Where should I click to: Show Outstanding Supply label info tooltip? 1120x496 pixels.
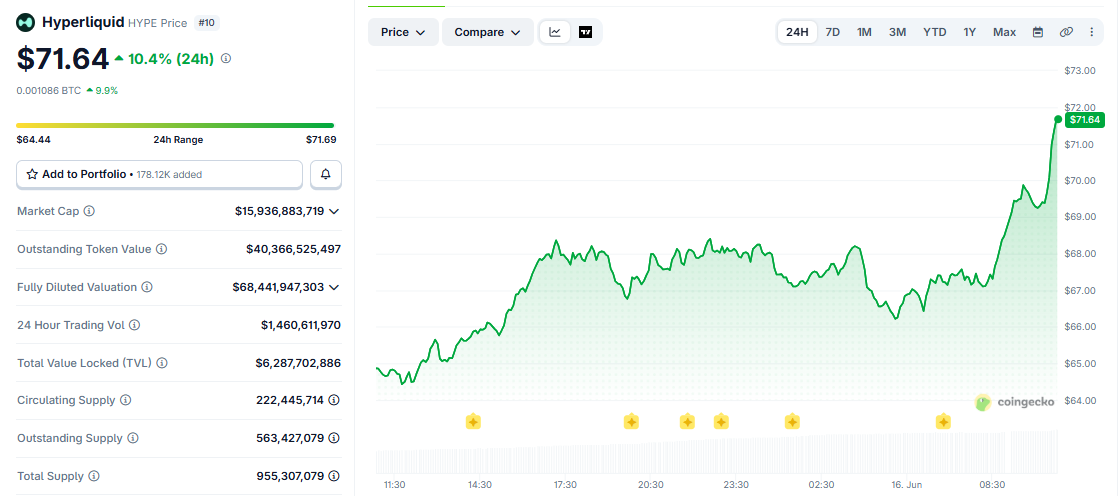coord(132,438)
